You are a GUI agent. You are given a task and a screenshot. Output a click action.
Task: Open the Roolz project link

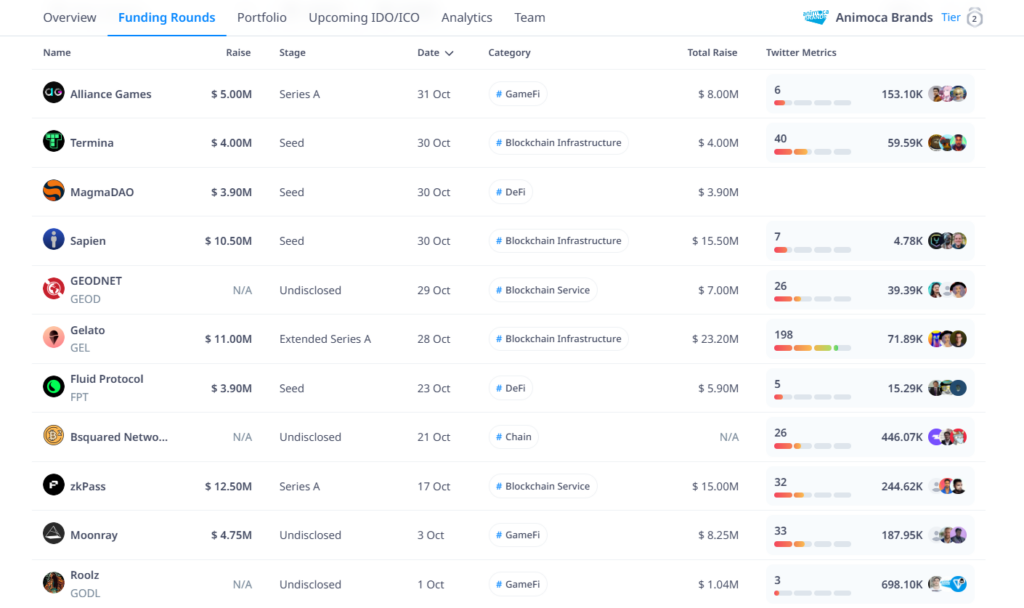pyautogui.click(x=85, y=575)
